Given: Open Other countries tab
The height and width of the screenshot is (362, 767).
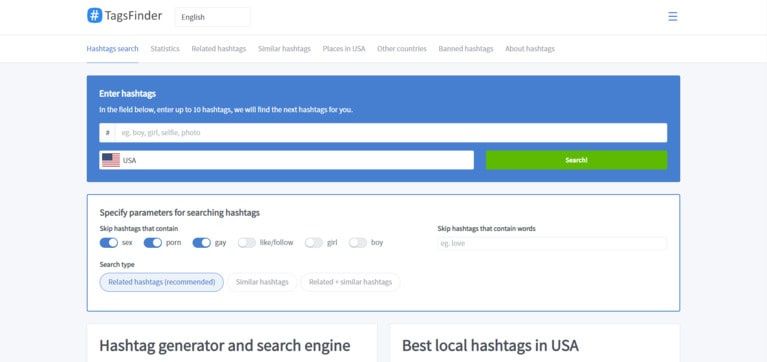Looking at the screenshot, I should point(402,48).
